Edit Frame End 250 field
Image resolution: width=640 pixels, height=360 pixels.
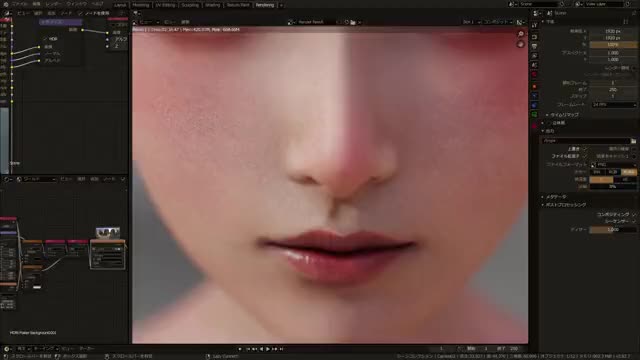[613, 90]
